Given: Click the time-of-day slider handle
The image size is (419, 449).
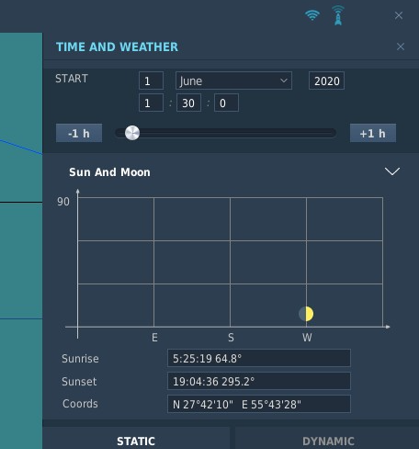Looking at the screenshot, I should tap(132, 133).
